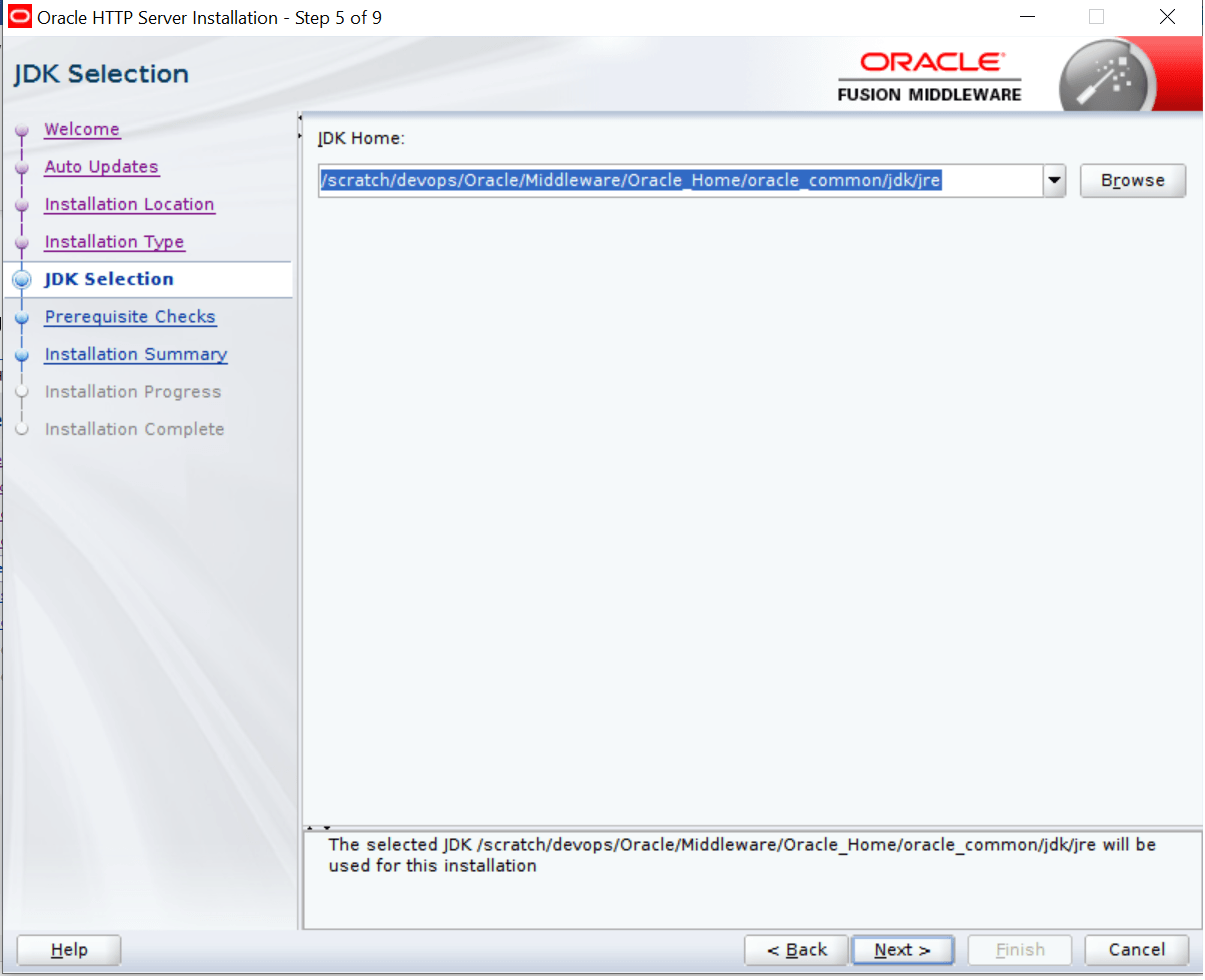Open the JDK Home dropdown list
1205x980 pixels.
pyautogui.click(x=1054, y=180)
